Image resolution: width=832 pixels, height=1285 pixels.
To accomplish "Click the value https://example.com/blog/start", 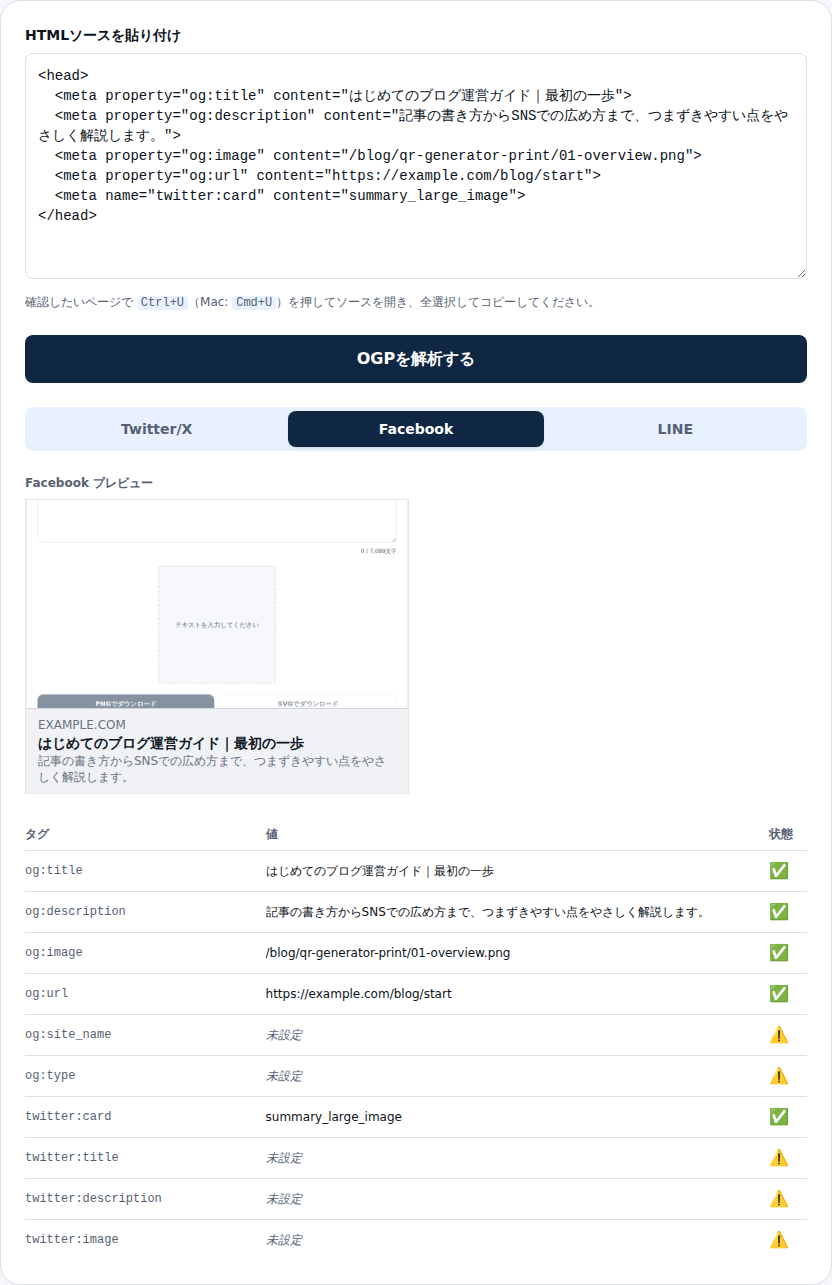I will 358,994.
